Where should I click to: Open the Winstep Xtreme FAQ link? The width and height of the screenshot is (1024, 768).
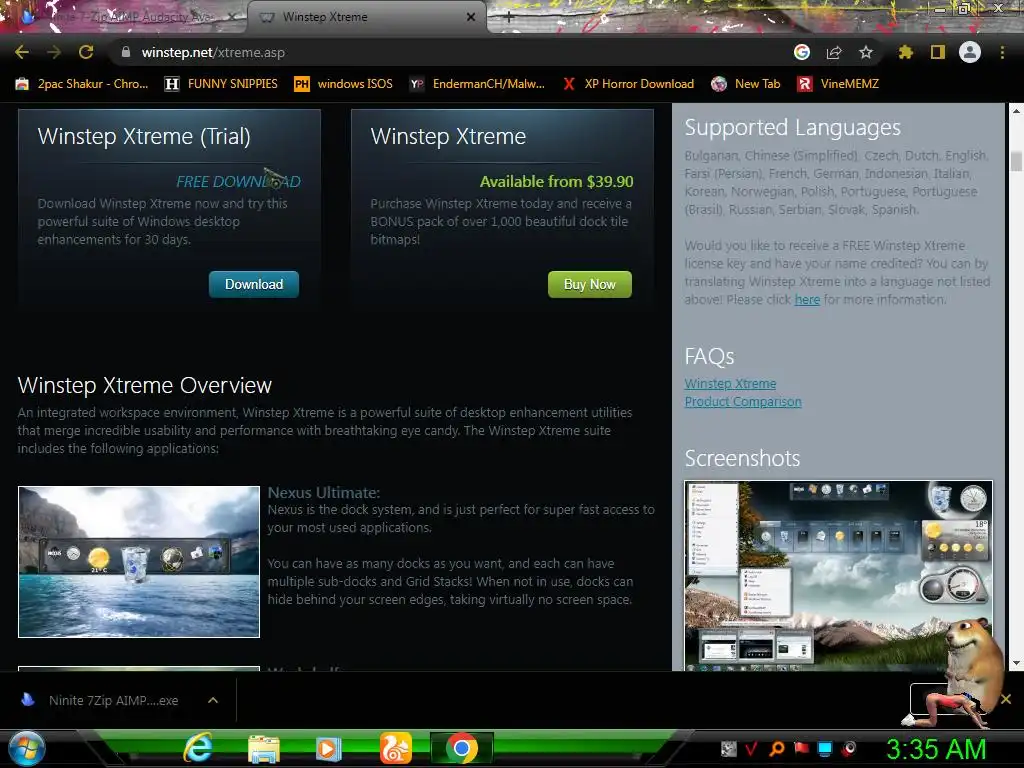(x=730, y=384)
